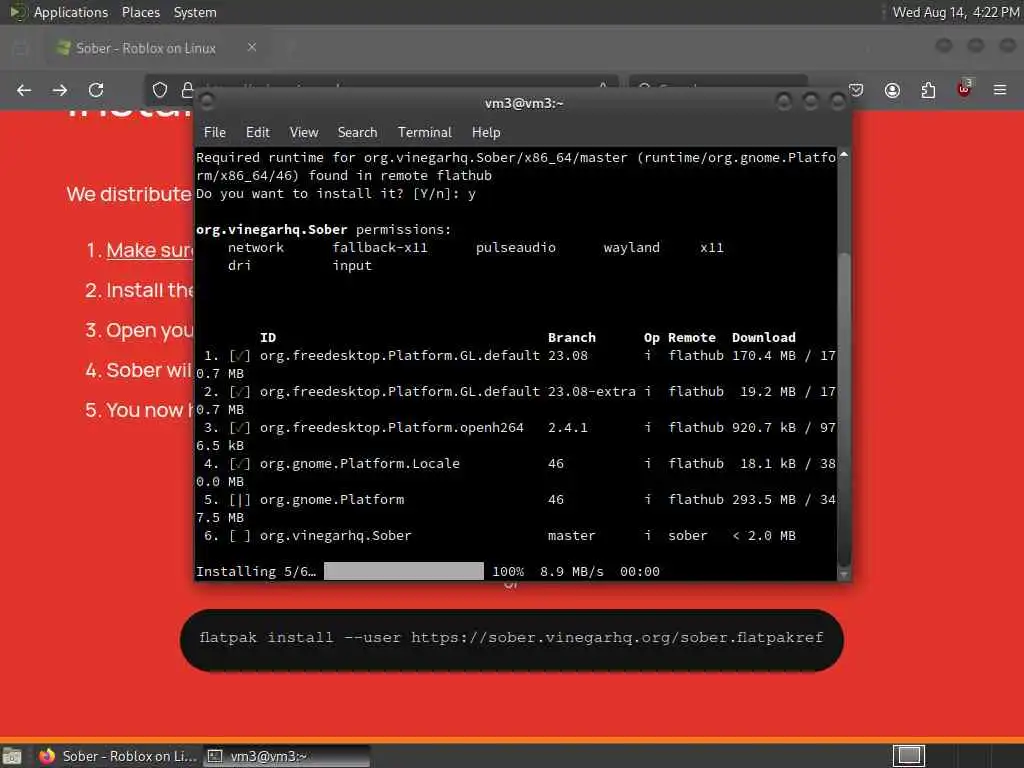The height and width of the screenshot is (768, 1024).
Task: Open the Extensions puzzle icon
Action: (x=928, y=90)
